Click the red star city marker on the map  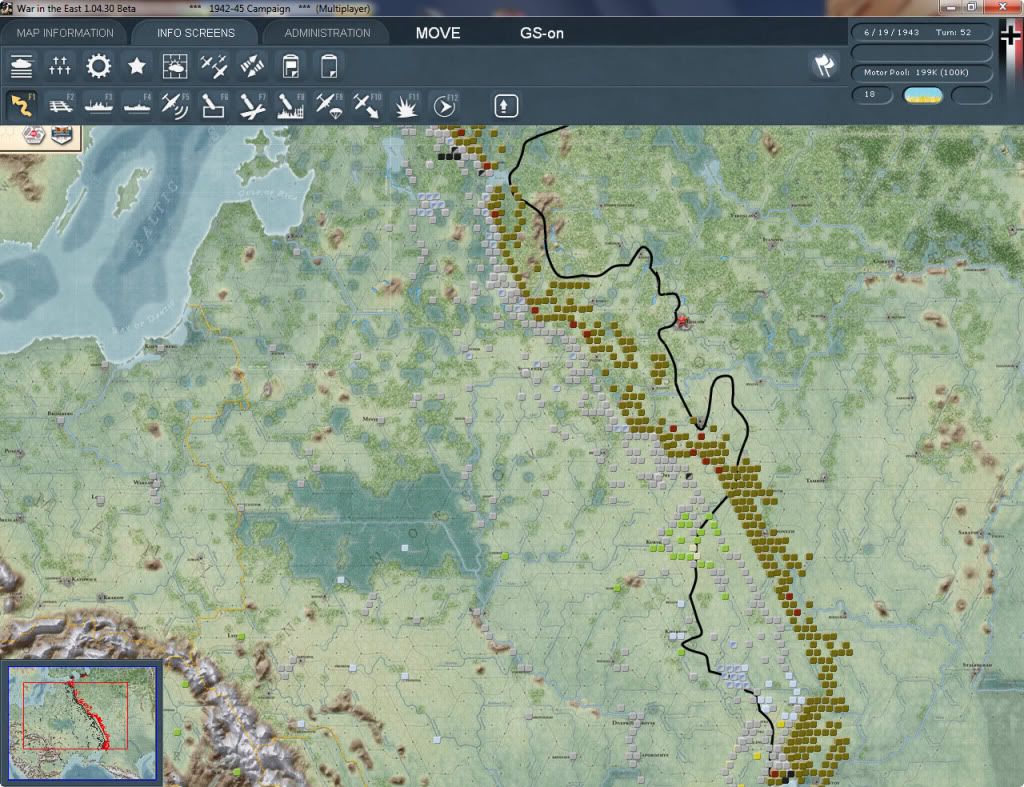pyautogui.click(x=682, y=321)
